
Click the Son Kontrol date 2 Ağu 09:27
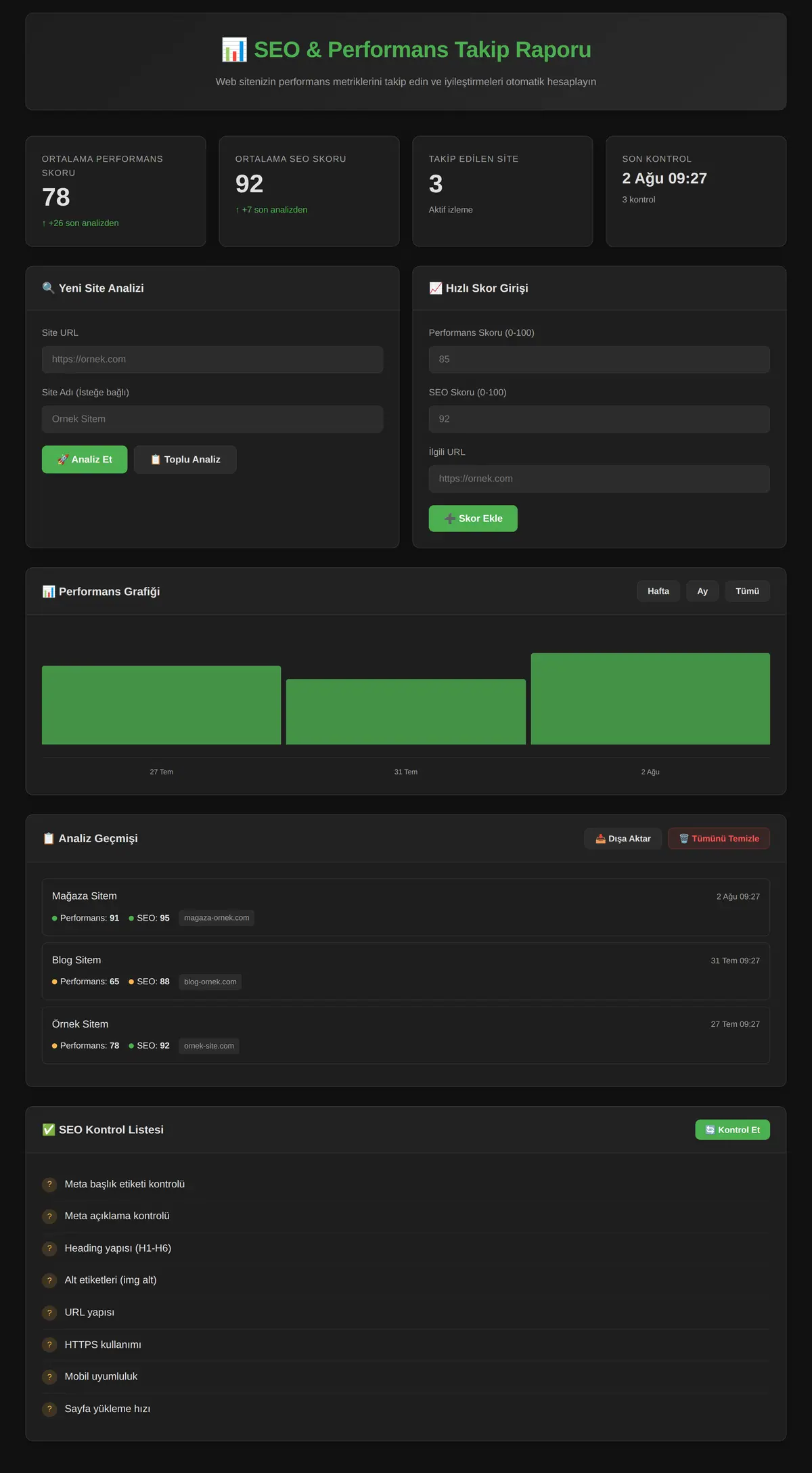(664, 178)
